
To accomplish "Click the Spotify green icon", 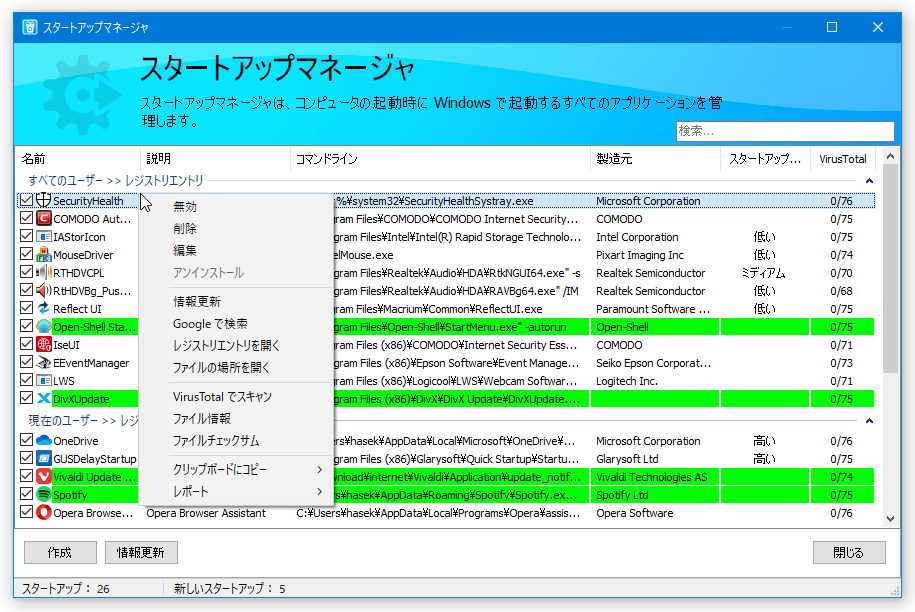I will [x=44, y=494].
